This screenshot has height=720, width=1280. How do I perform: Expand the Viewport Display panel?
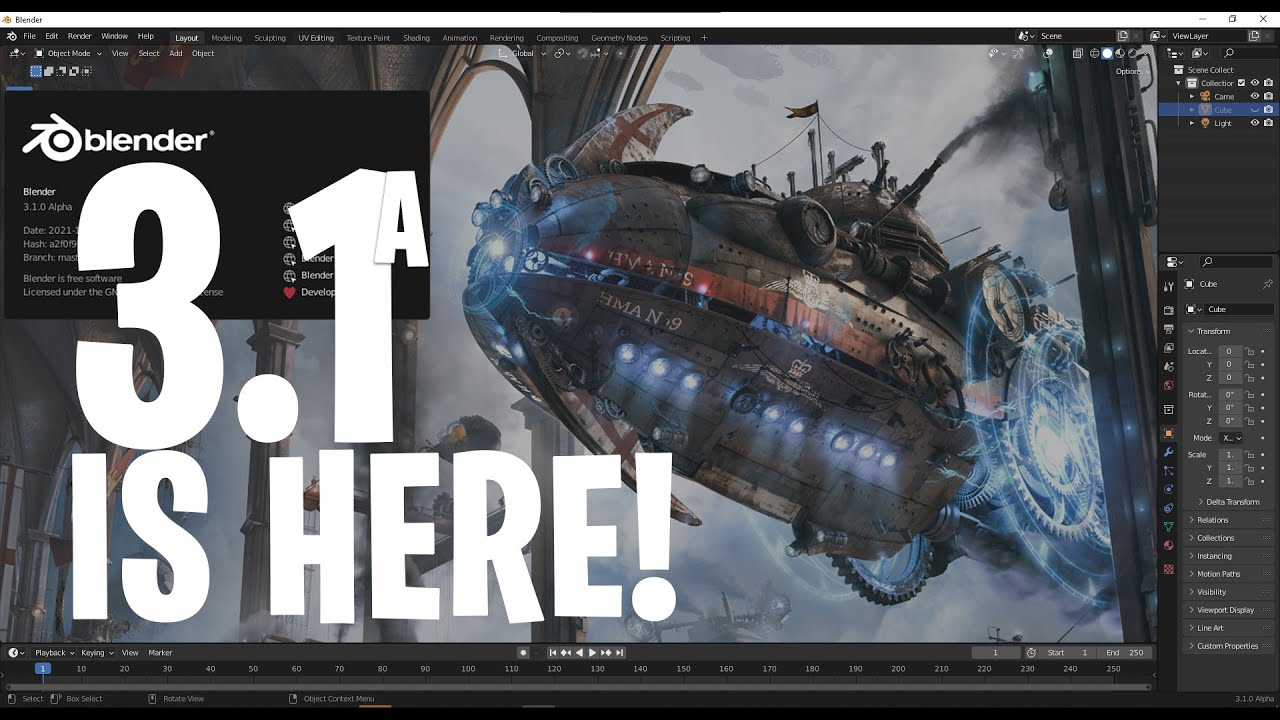(x=1225, y=610)
